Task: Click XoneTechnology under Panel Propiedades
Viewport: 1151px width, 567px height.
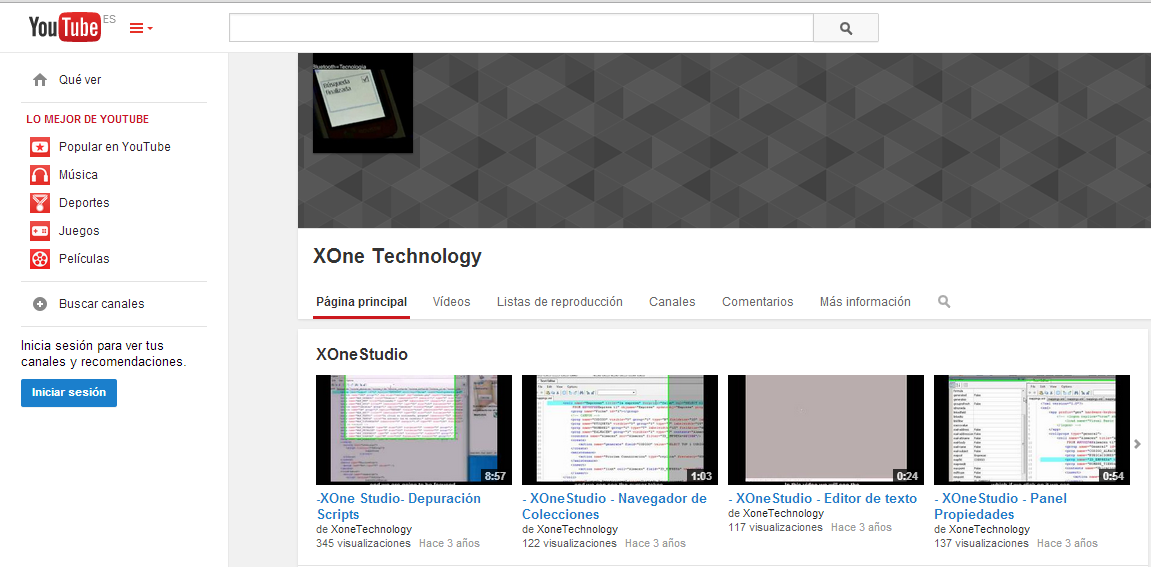Action: pos(990,529)
